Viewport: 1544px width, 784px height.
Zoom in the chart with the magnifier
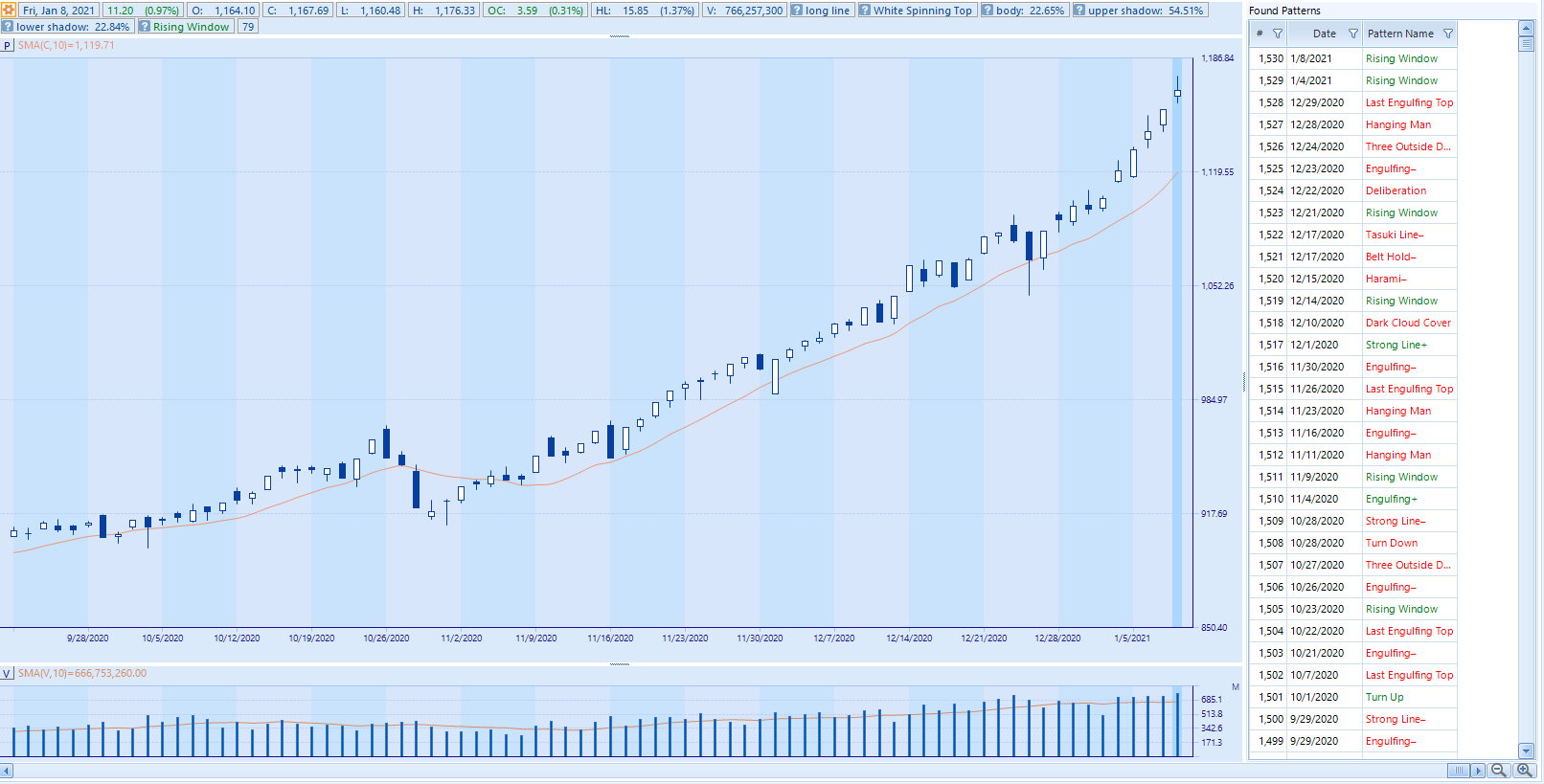(1524, 771)
